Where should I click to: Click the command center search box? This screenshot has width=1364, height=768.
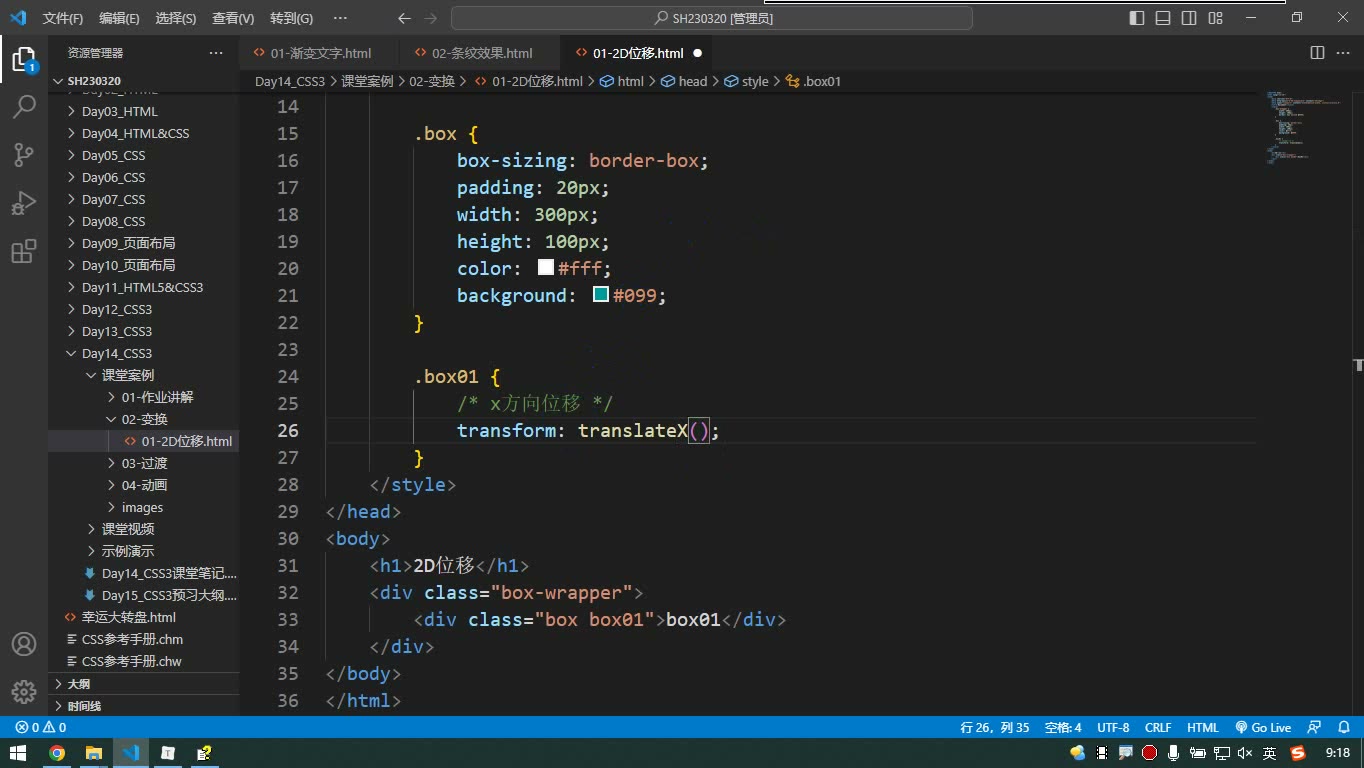[712, 18]
